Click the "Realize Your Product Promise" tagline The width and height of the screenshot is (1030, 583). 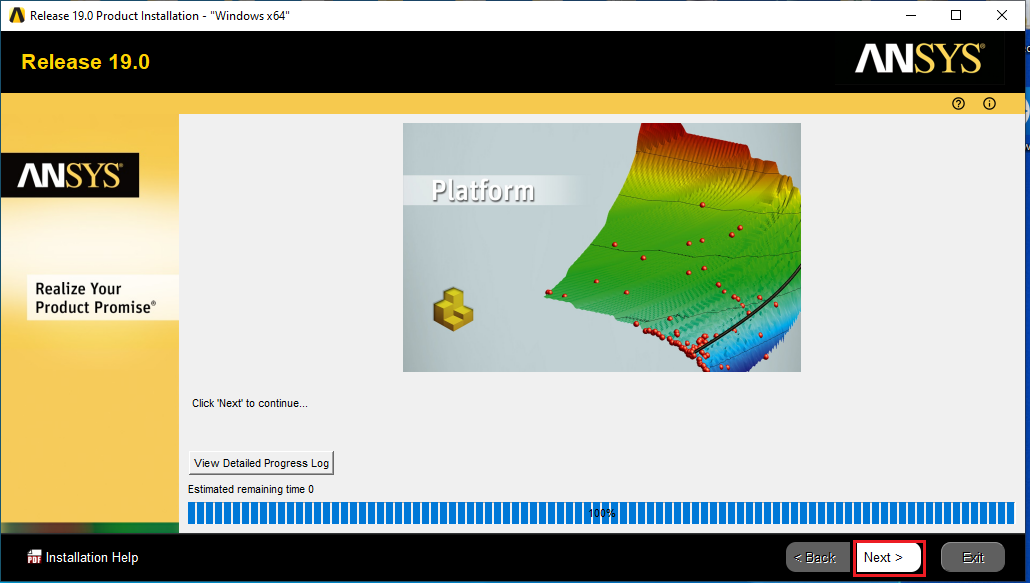(x=96, y=298)
